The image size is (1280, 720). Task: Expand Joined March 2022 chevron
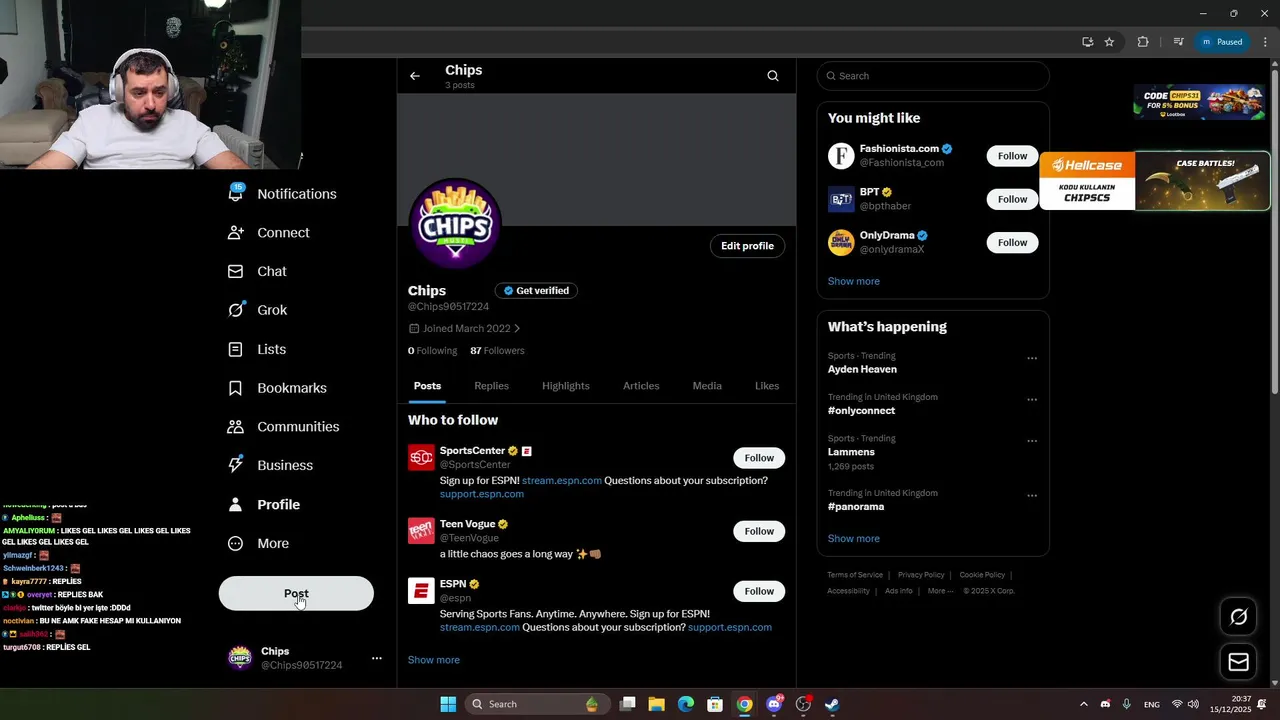click(517, 329)
